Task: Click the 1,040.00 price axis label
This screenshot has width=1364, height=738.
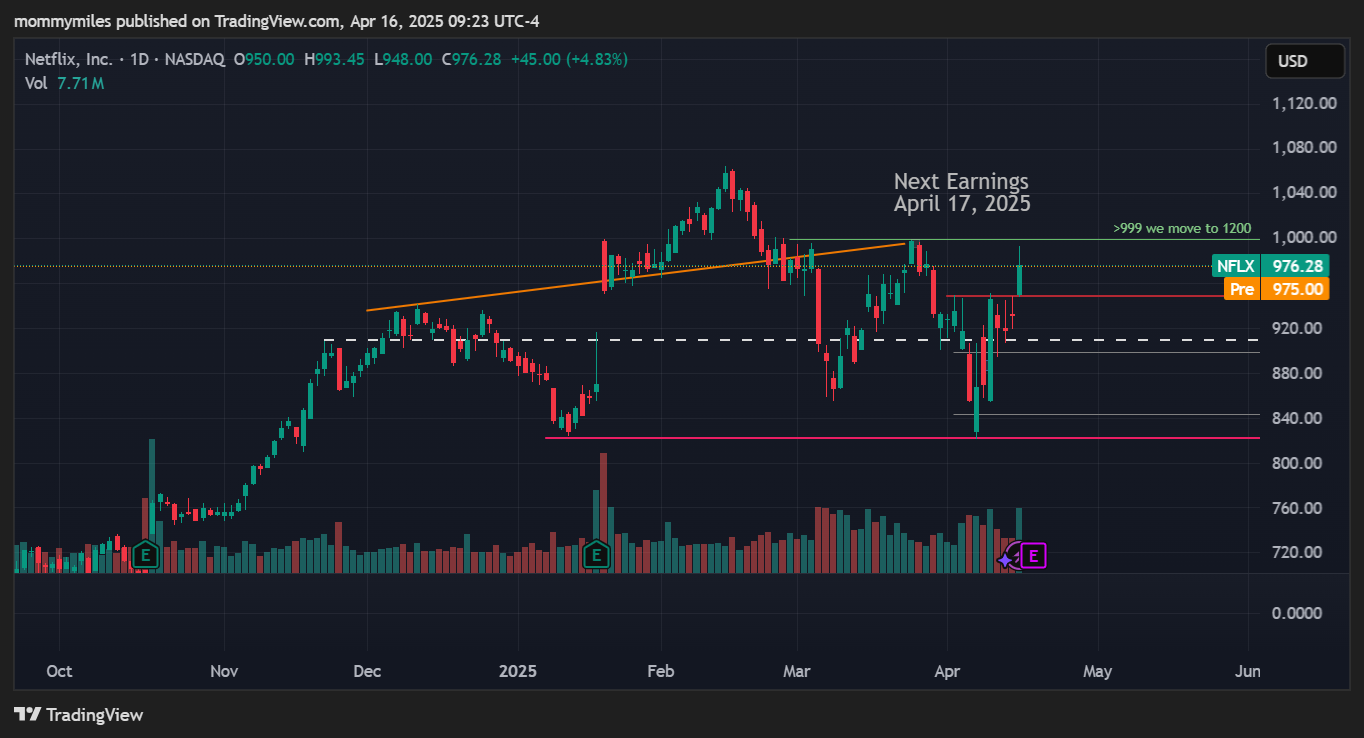Action: pos(1304,192)
